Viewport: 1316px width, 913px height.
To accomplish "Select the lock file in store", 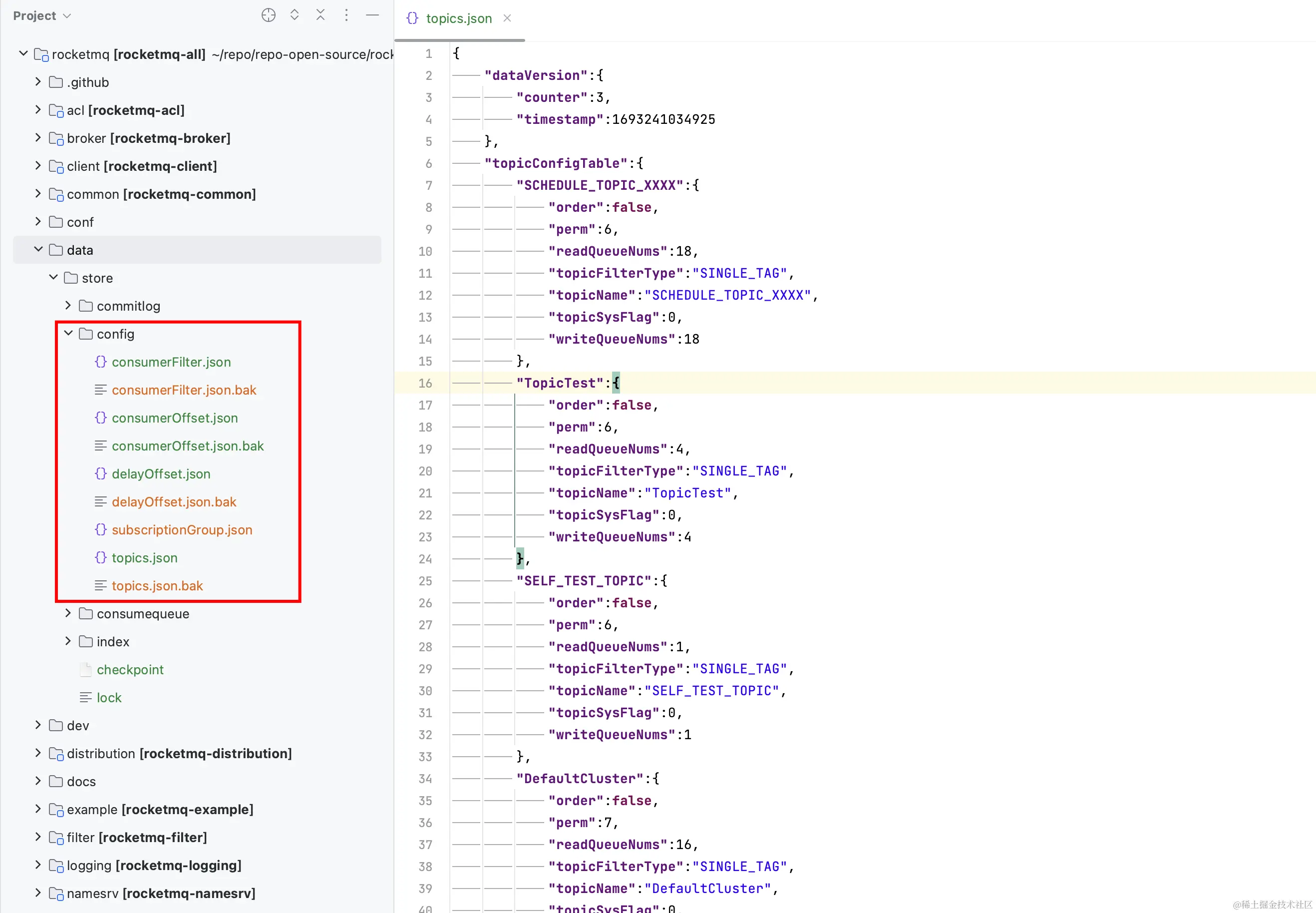I will click(109, 698).
